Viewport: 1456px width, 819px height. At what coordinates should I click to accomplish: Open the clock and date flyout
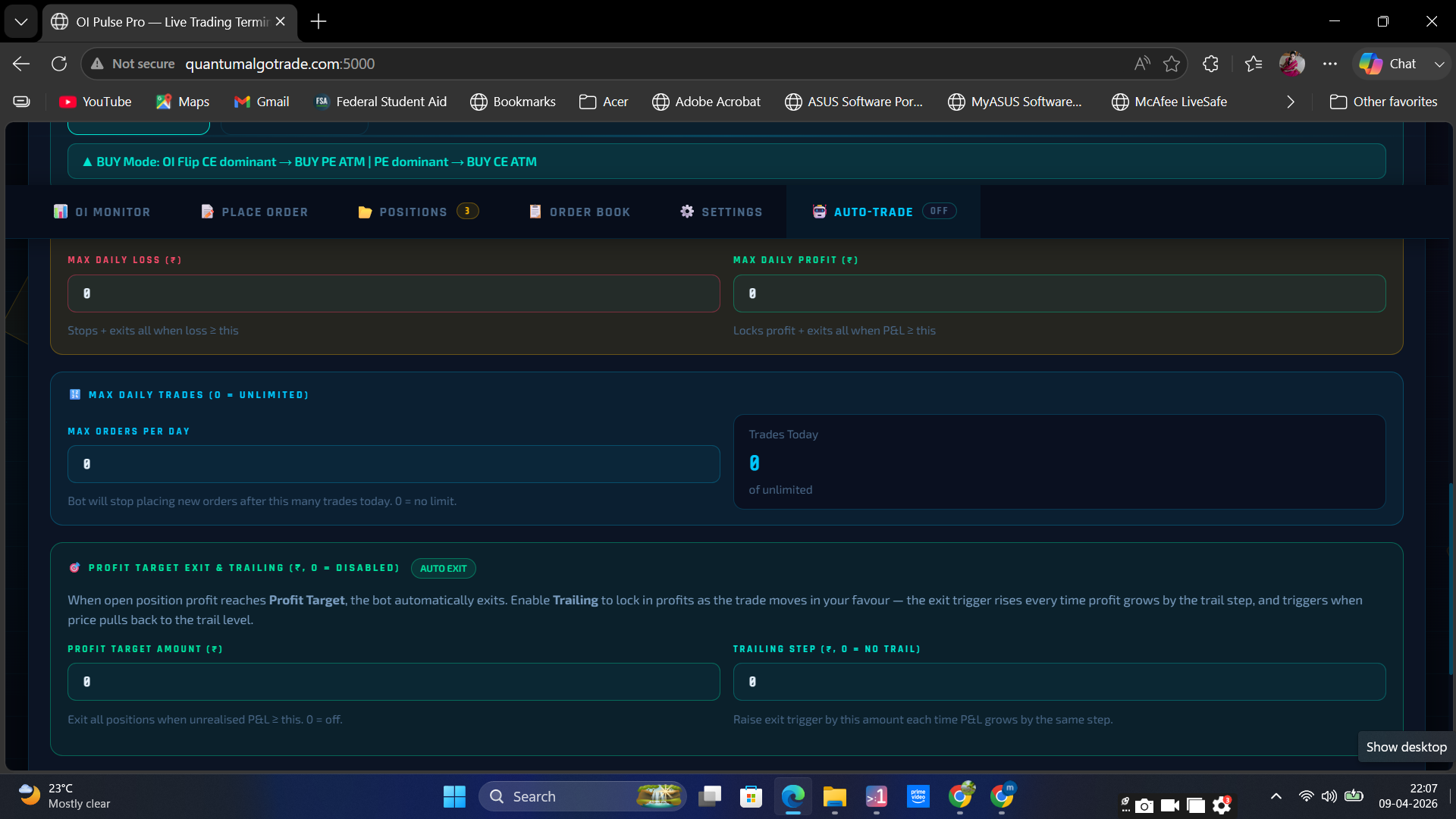pyautogui.click(x=1407, y=796)
